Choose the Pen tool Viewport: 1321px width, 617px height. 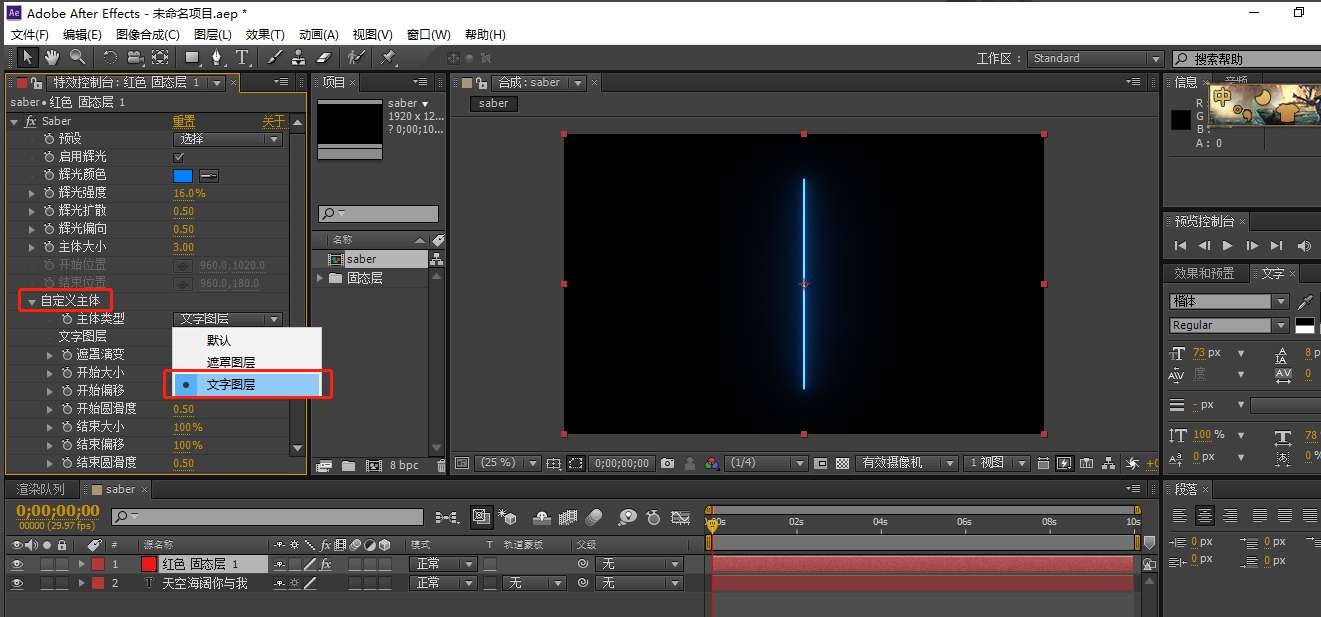tap(217, 58)
